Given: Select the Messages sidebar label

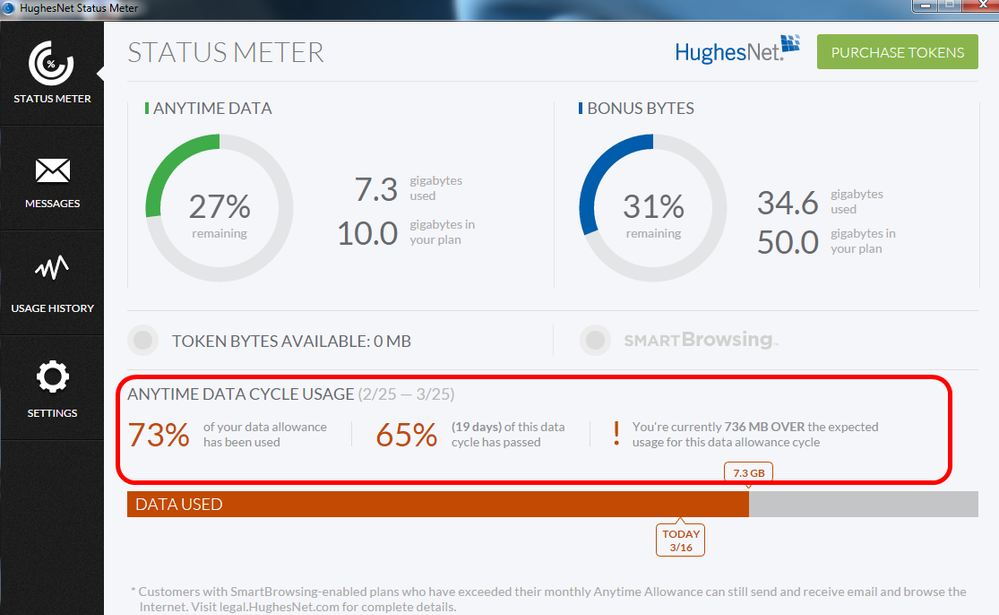Looking at the screenshot, I should click(52, 203).
